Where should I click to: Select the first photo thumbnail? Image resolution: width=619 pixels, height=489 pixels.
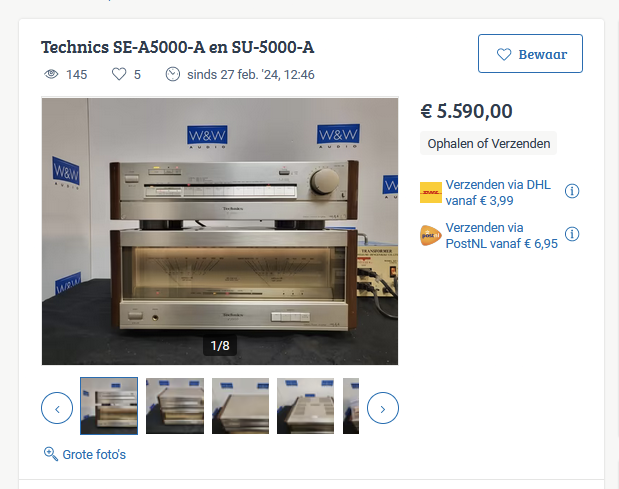pyautogui.click(x=109, y=406)
